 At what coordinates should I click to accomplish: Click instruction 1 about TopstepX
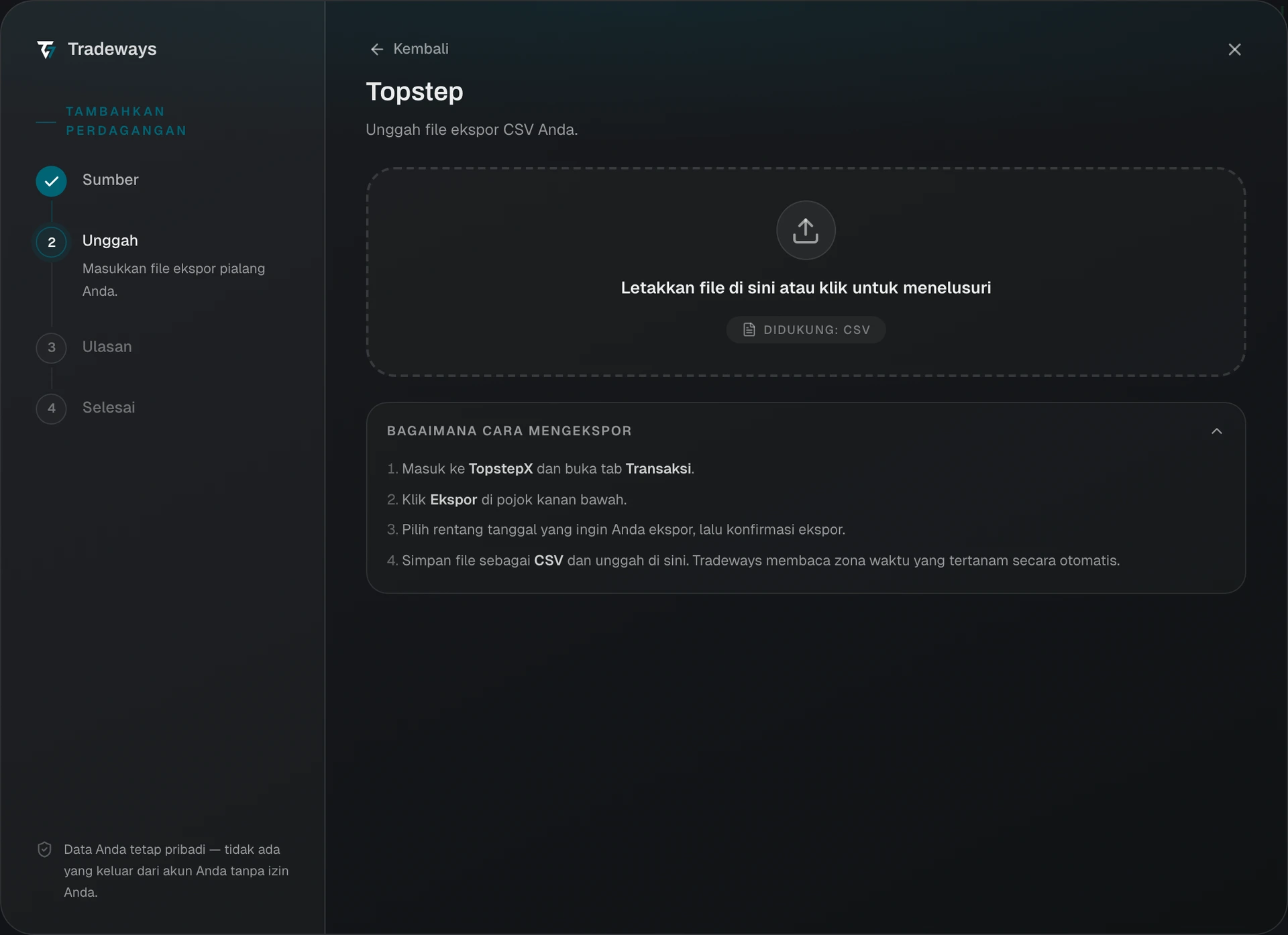pos(541,469)
